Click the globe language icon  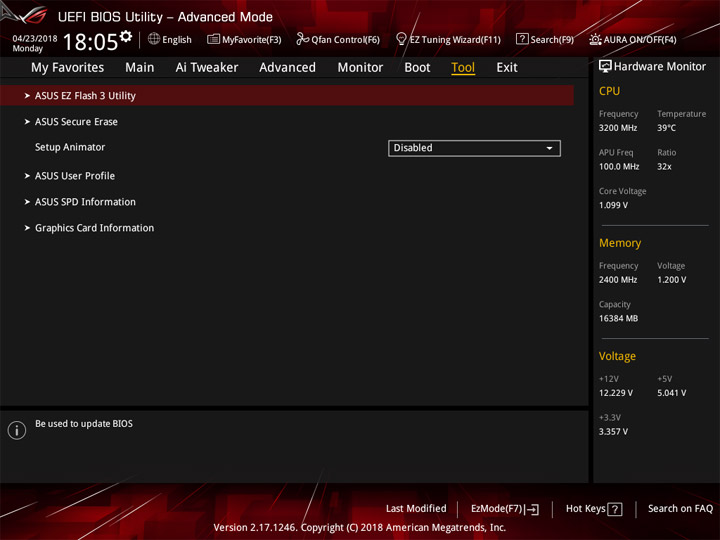(154, 39)
